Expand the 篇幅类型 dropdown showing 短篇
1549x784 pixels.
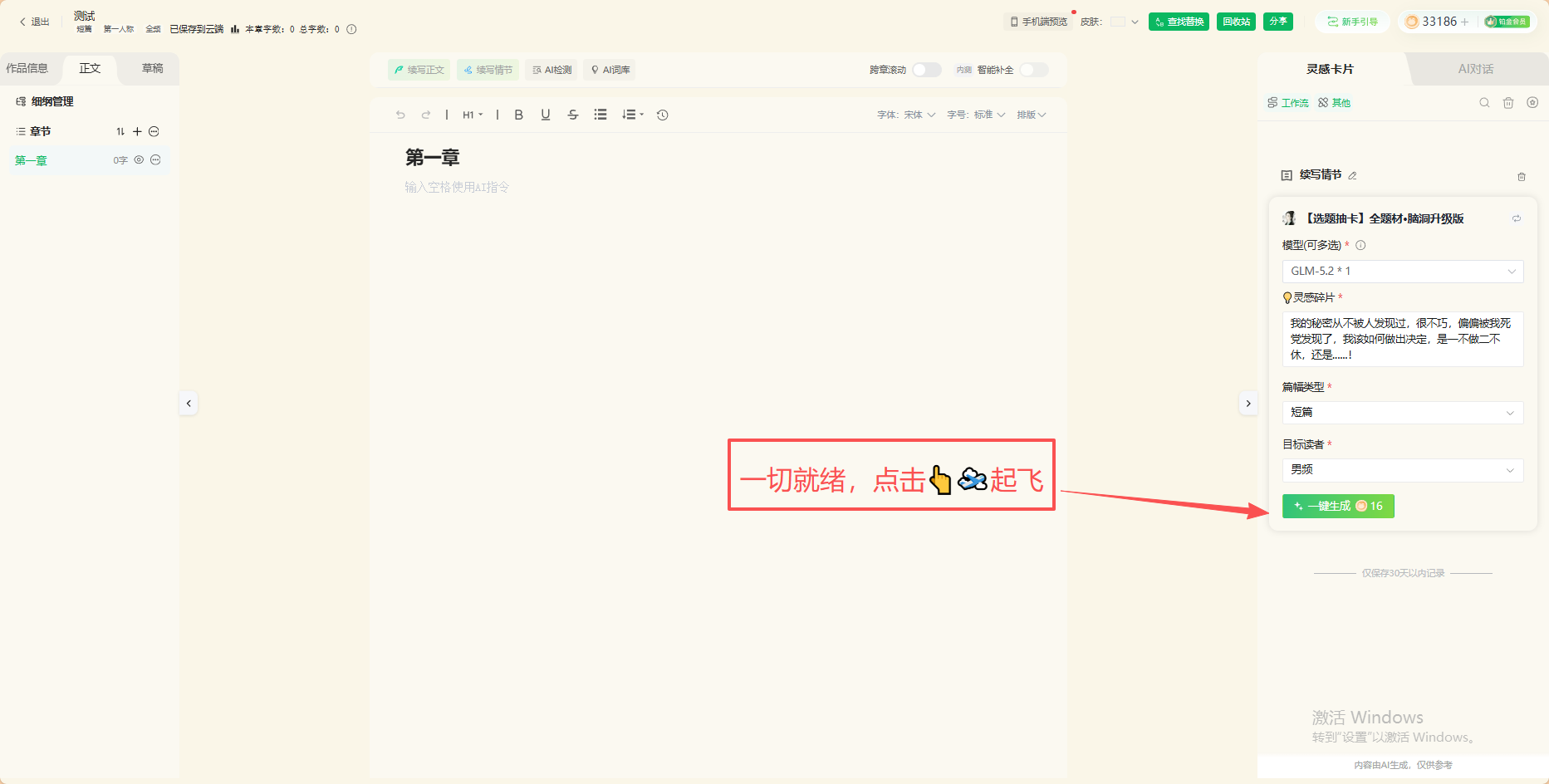pyautogui.click(x=1403, y=413)
